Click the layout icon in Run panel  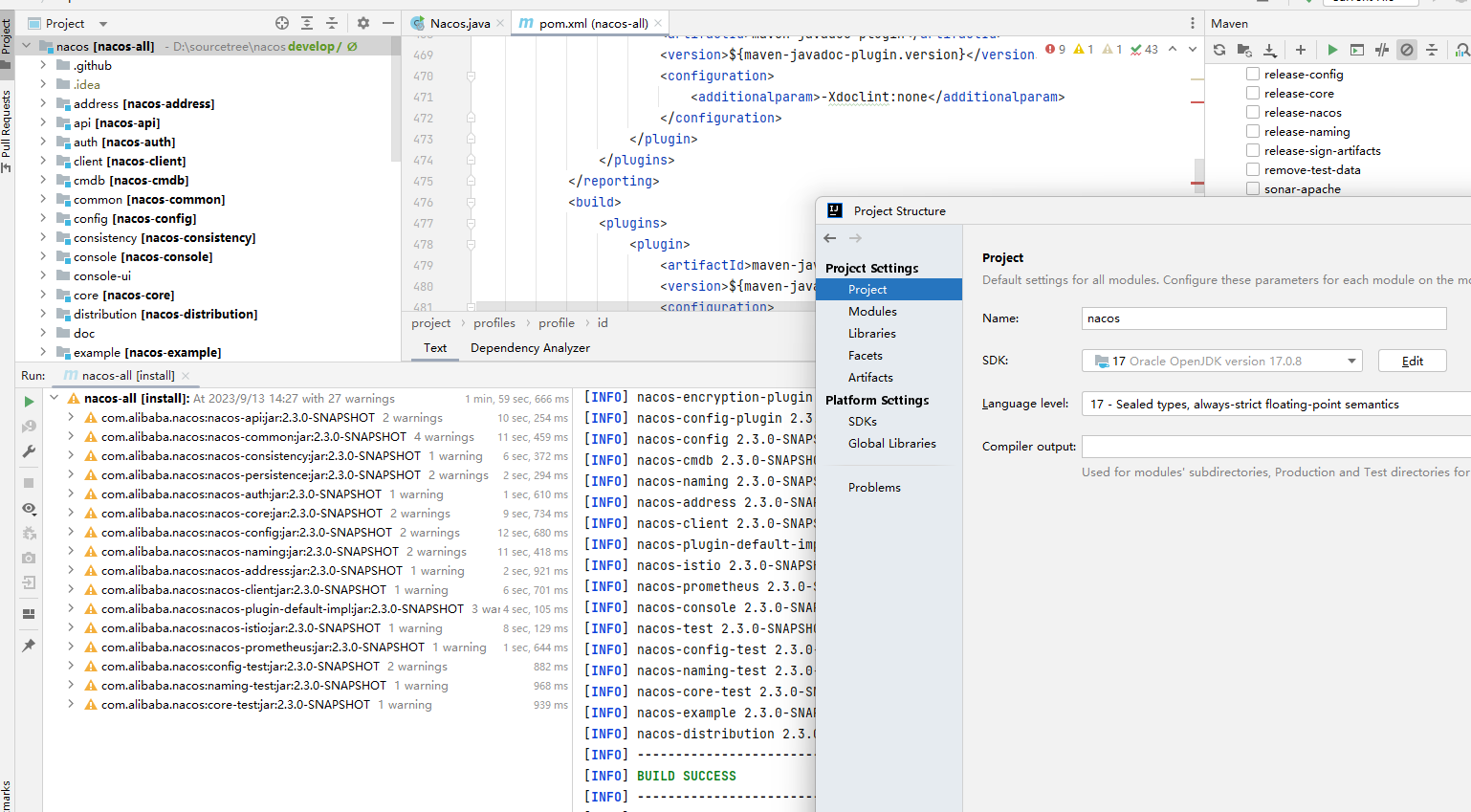(29, 614)
